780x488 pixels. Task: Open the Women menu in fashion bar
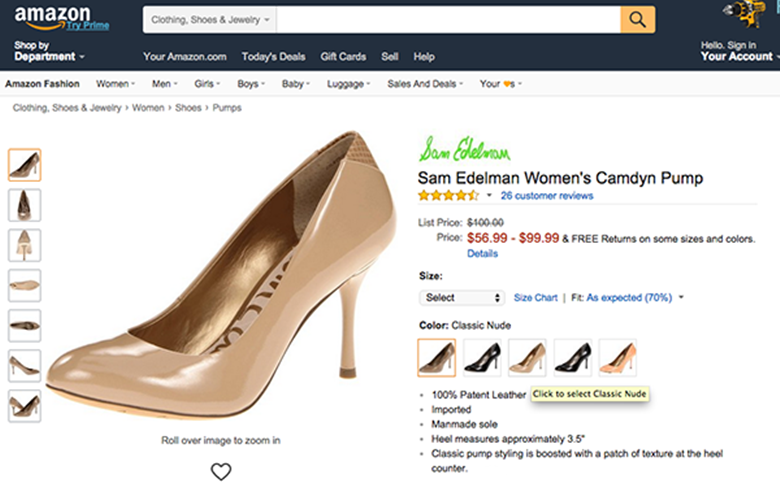coord(116,84)
